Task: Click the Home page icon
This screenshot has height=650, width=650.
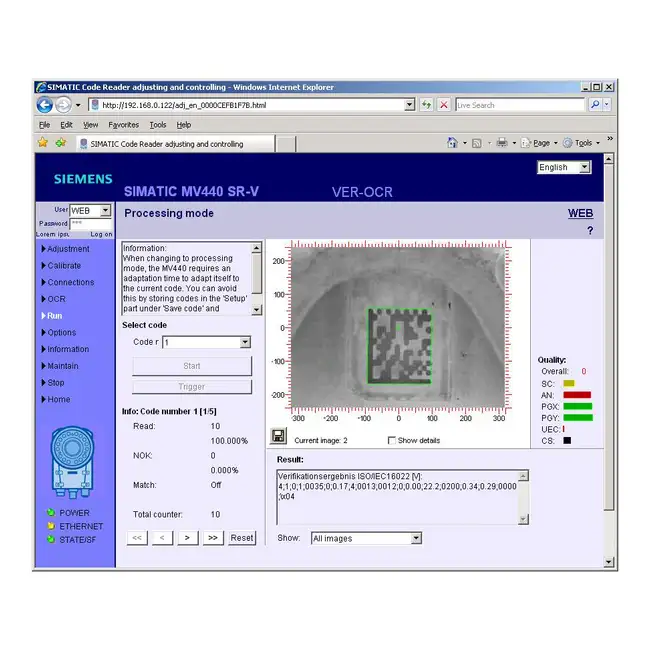Action: click(x=452, y=143)
